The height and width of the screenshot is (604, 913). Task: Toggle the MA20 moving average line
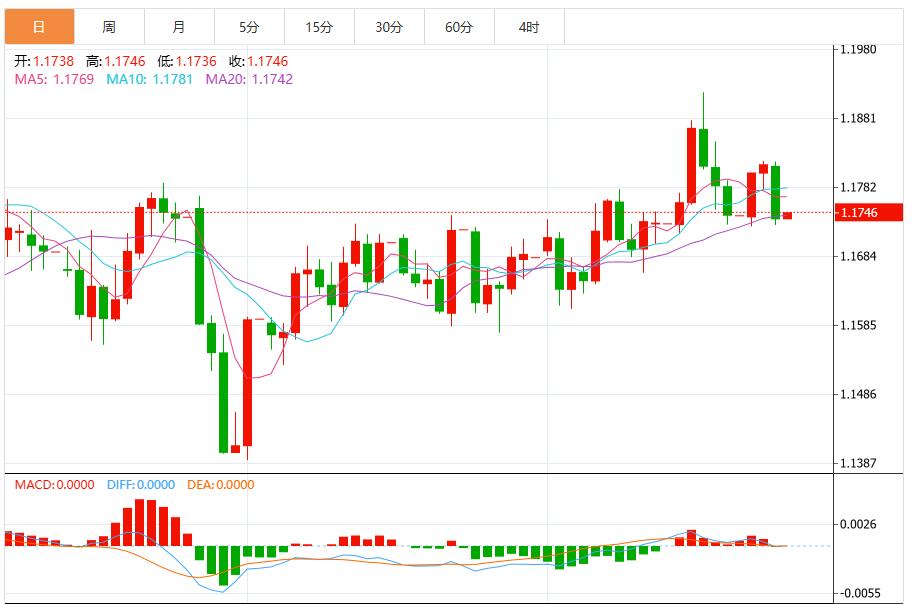225,80
